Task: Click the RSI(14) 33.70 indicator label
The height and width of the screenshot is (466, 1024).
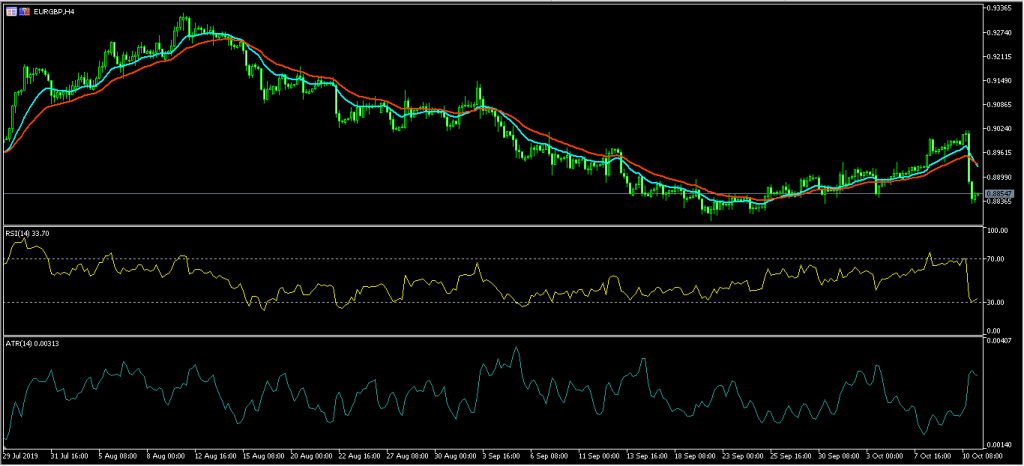Action: [x=28, y=235]
